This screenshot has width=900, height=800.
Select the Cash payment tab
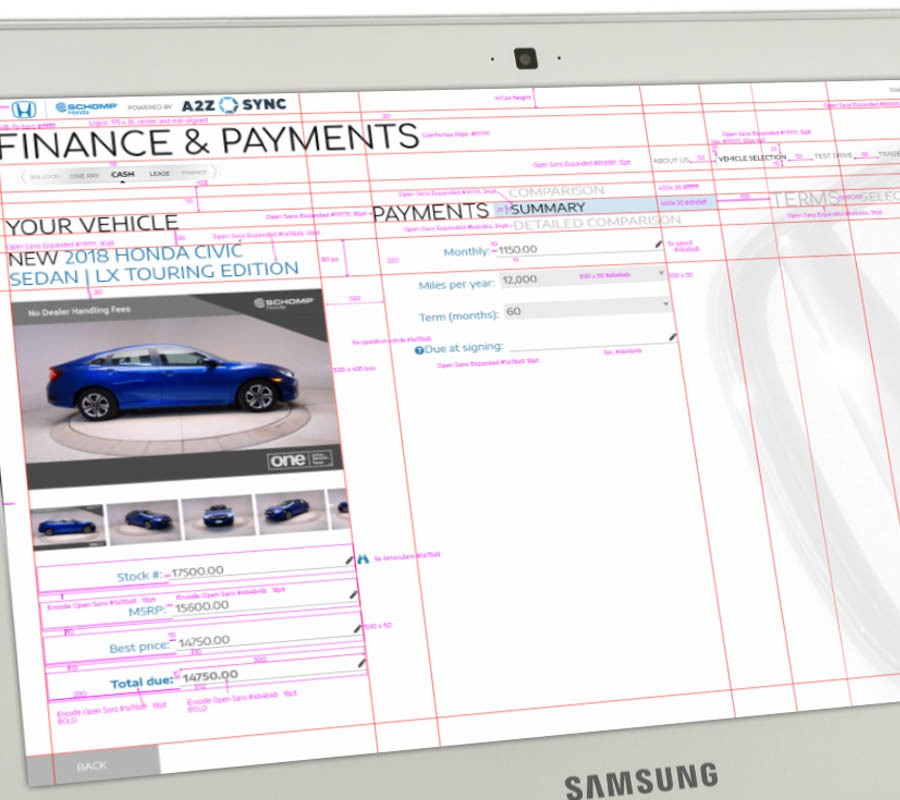click(x=122, y=174)
